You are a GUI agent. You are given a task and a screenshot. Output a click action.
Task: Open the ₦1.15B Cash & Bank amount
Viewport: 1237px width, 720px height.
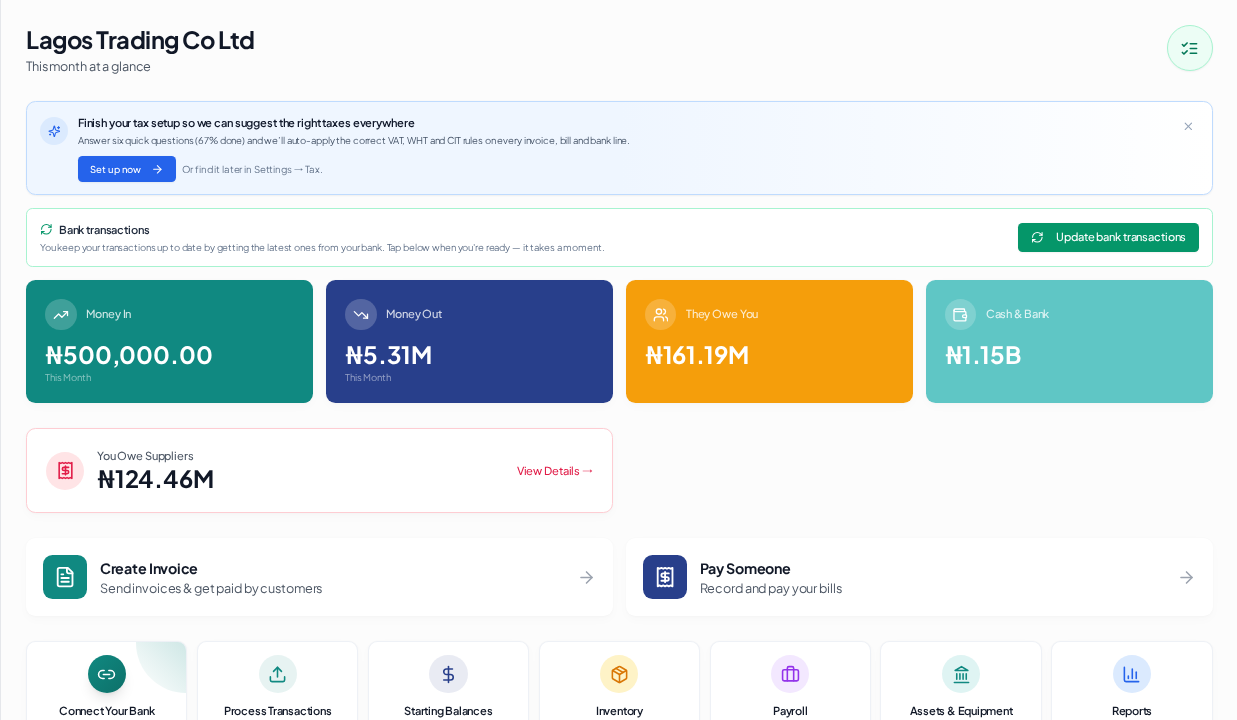[983, 355]
